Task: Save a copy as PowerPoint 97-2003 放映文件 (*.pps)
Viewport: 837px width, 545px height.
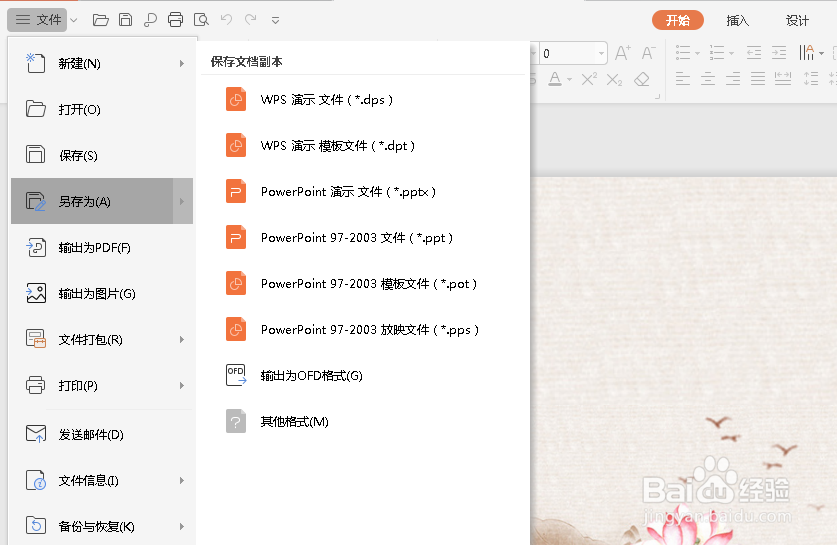Action: click(363, 329)
